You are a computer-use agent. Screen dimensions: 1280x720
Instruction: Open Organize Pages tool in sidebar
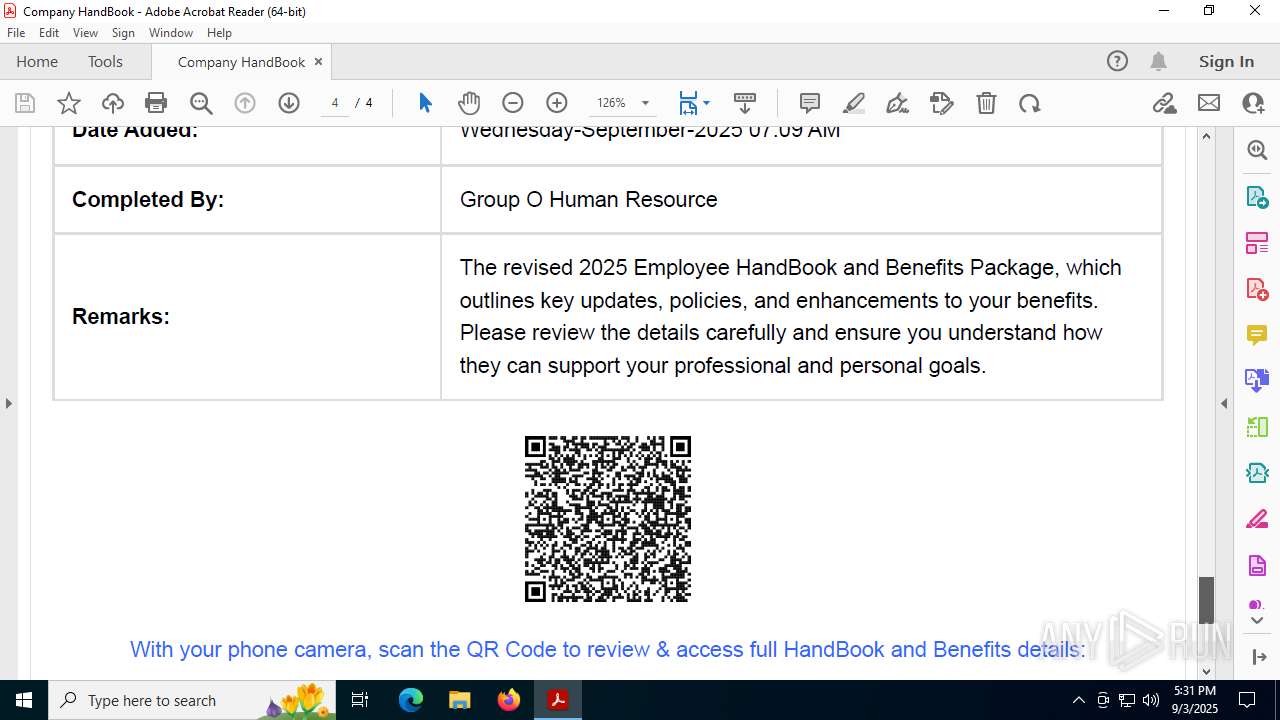tap(1257, 243)
